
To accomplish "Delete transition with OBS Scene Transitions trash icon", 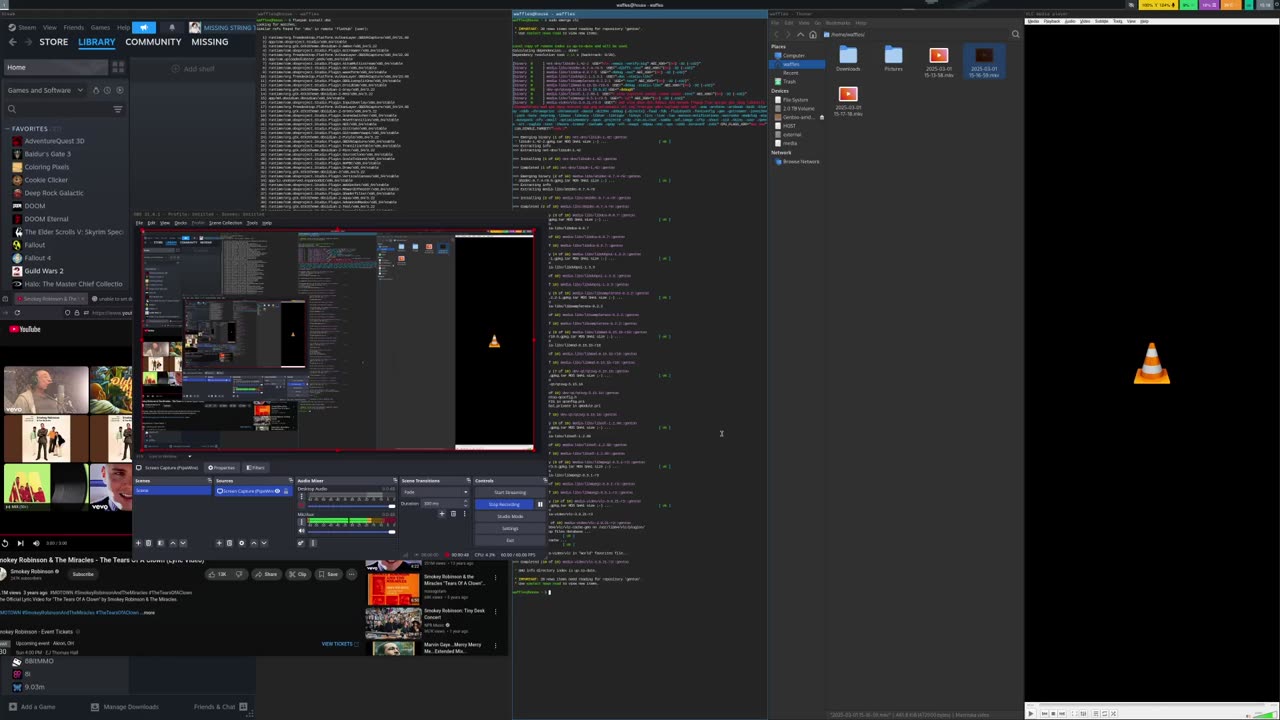I will [x=453, y=514].
